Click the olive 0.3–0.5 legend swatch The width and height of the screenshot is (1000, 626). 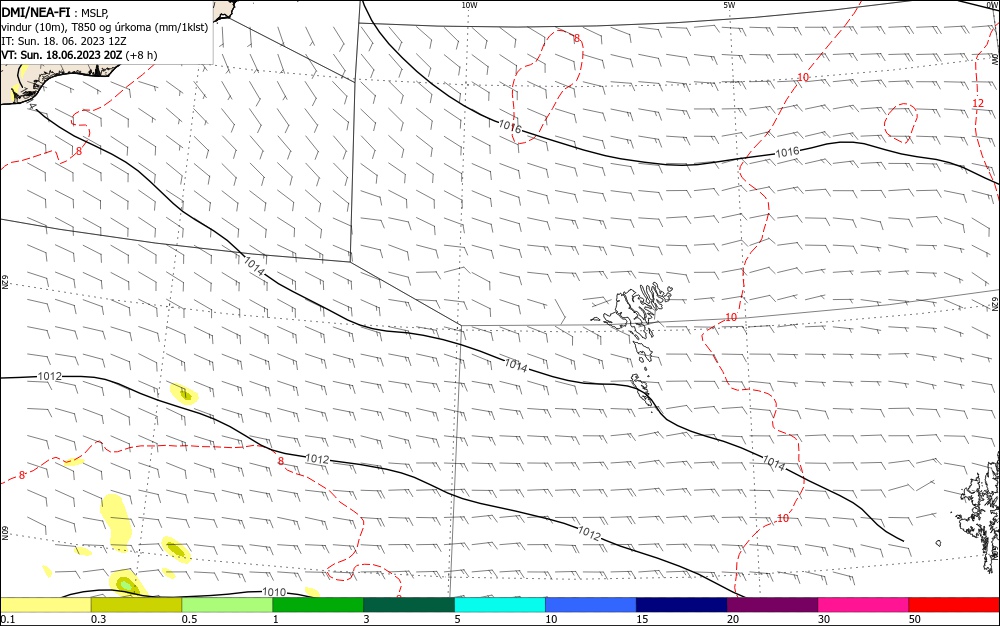point(136,605)
